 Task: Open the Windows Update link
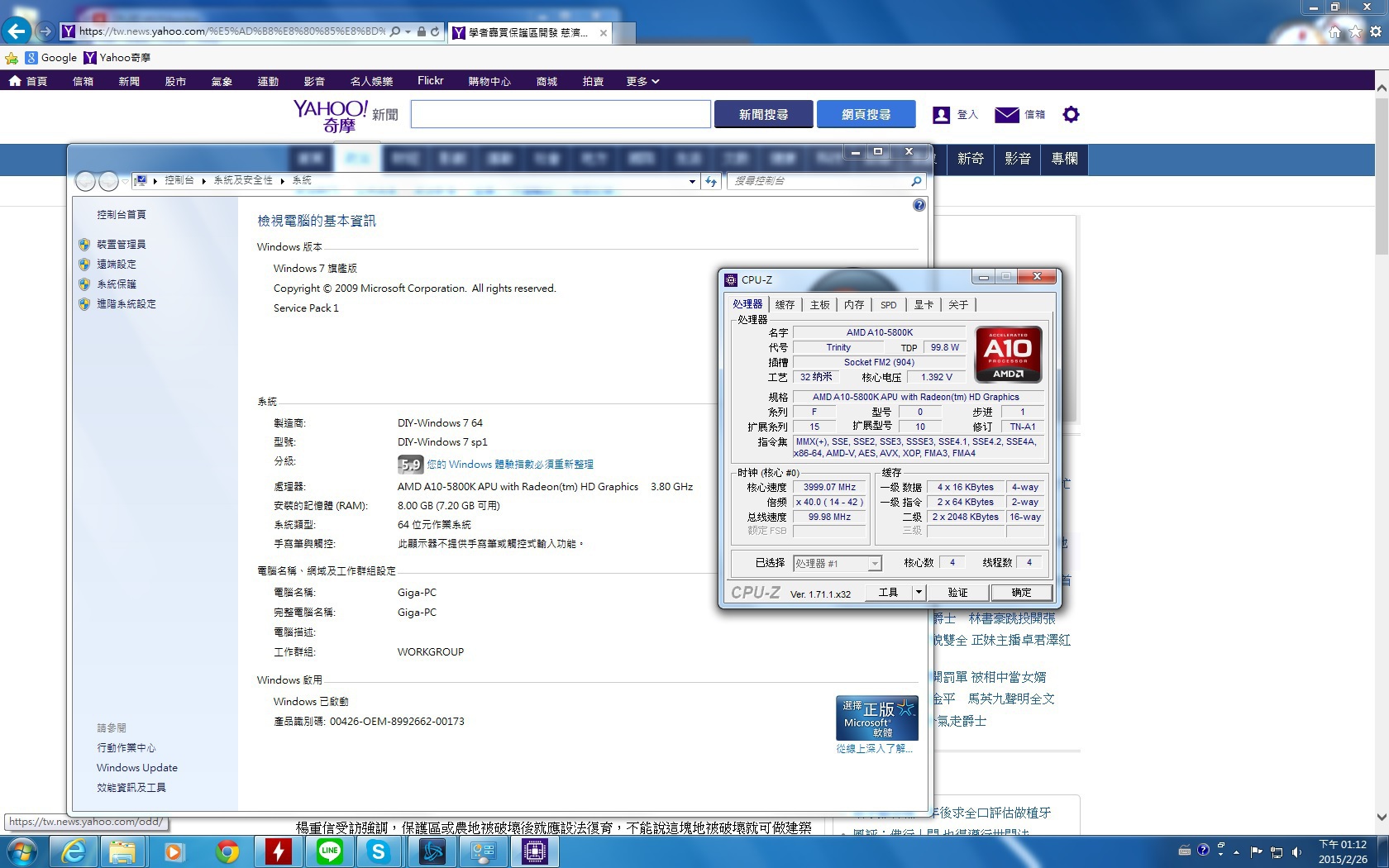click(137, 768)
